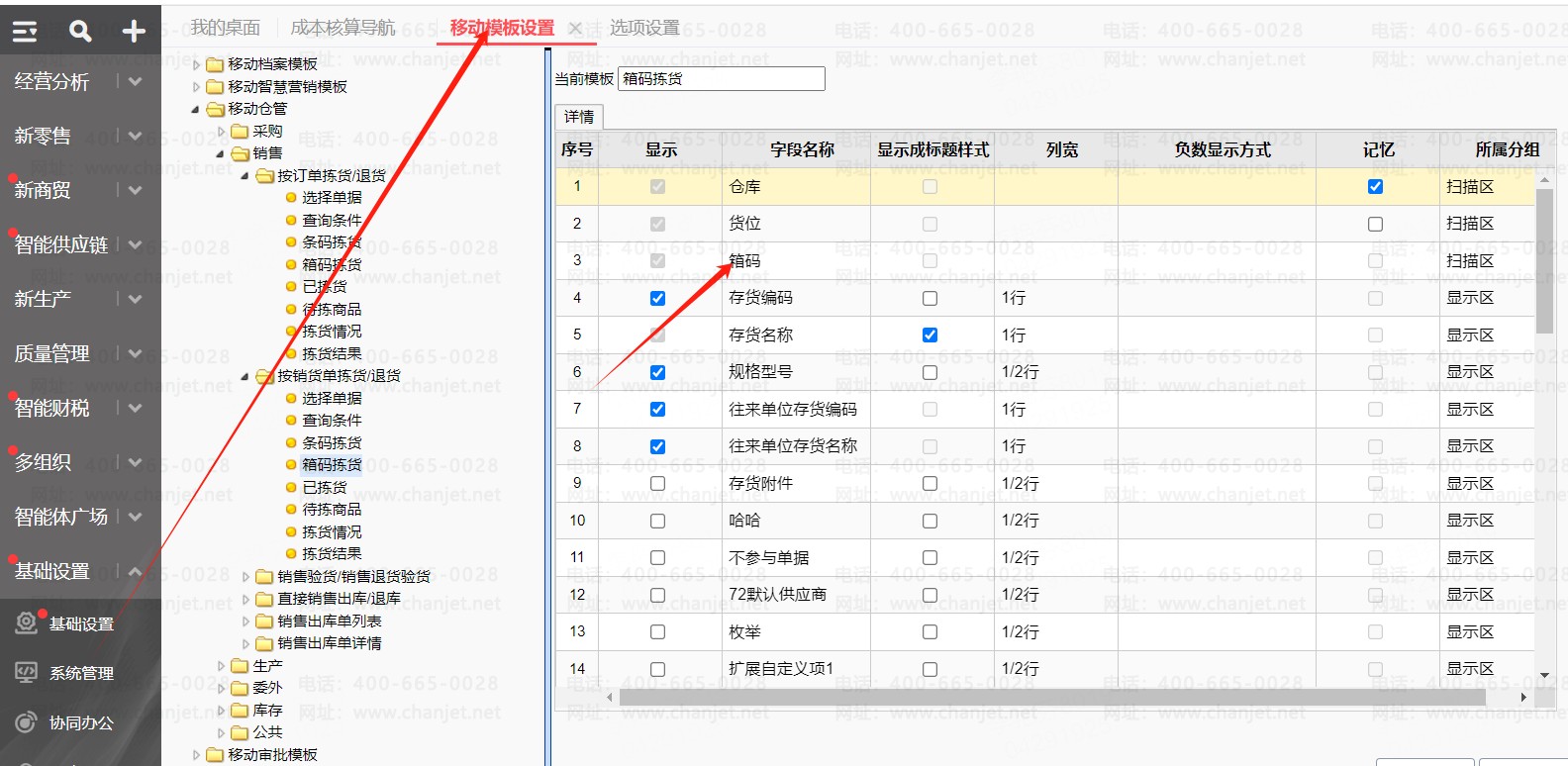
Task: Click the 系统管理 monitor icon
Action: tap(26, 673)
